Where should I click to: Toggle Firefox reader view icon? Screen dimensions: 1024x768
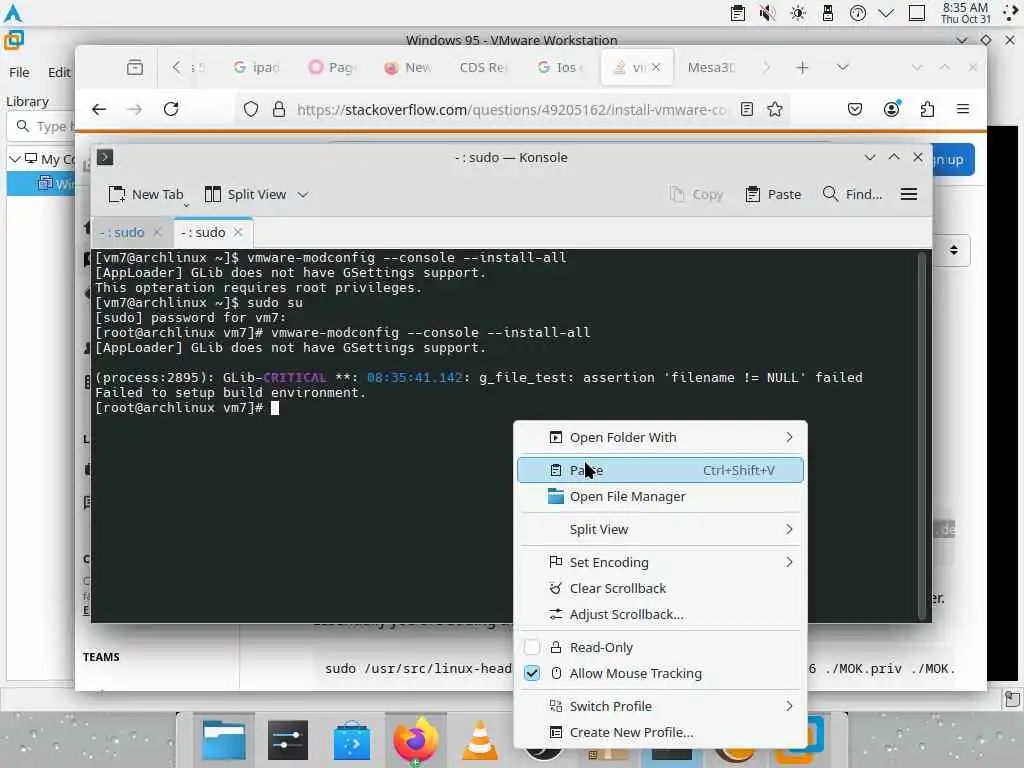pos(747,109)
